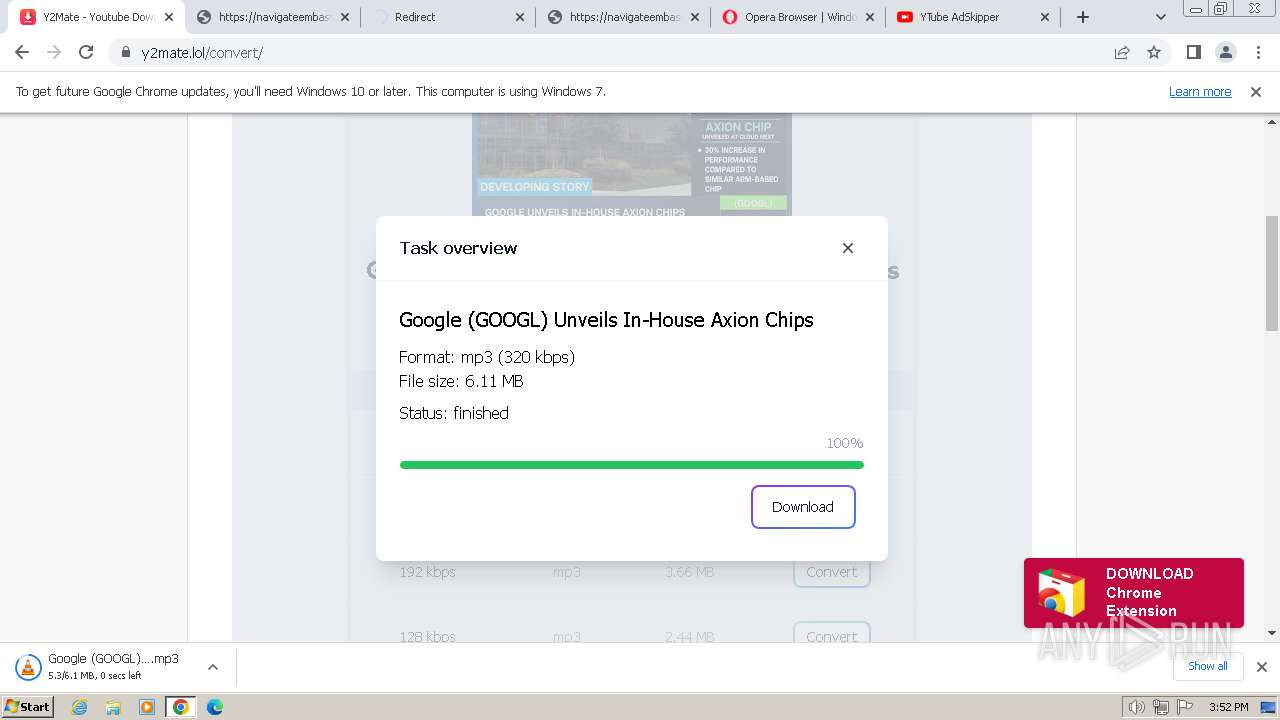The height and width of the screenshot is (720, 1280).
Task: Switch to the first navigateembas tab
Action: (273, 17)
